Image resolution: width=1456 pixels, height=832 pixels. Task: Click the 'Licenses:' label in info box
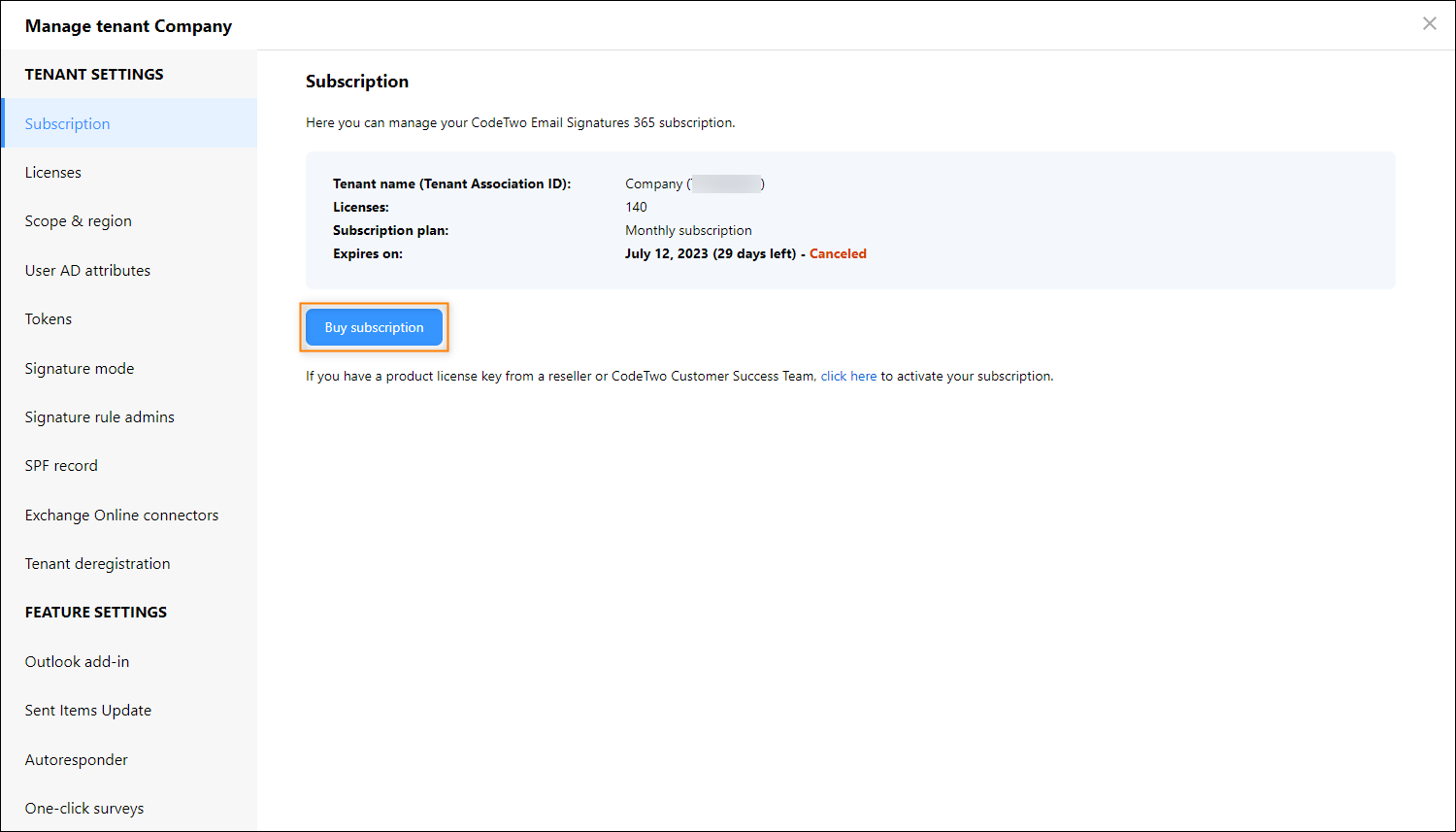(361, 207)
